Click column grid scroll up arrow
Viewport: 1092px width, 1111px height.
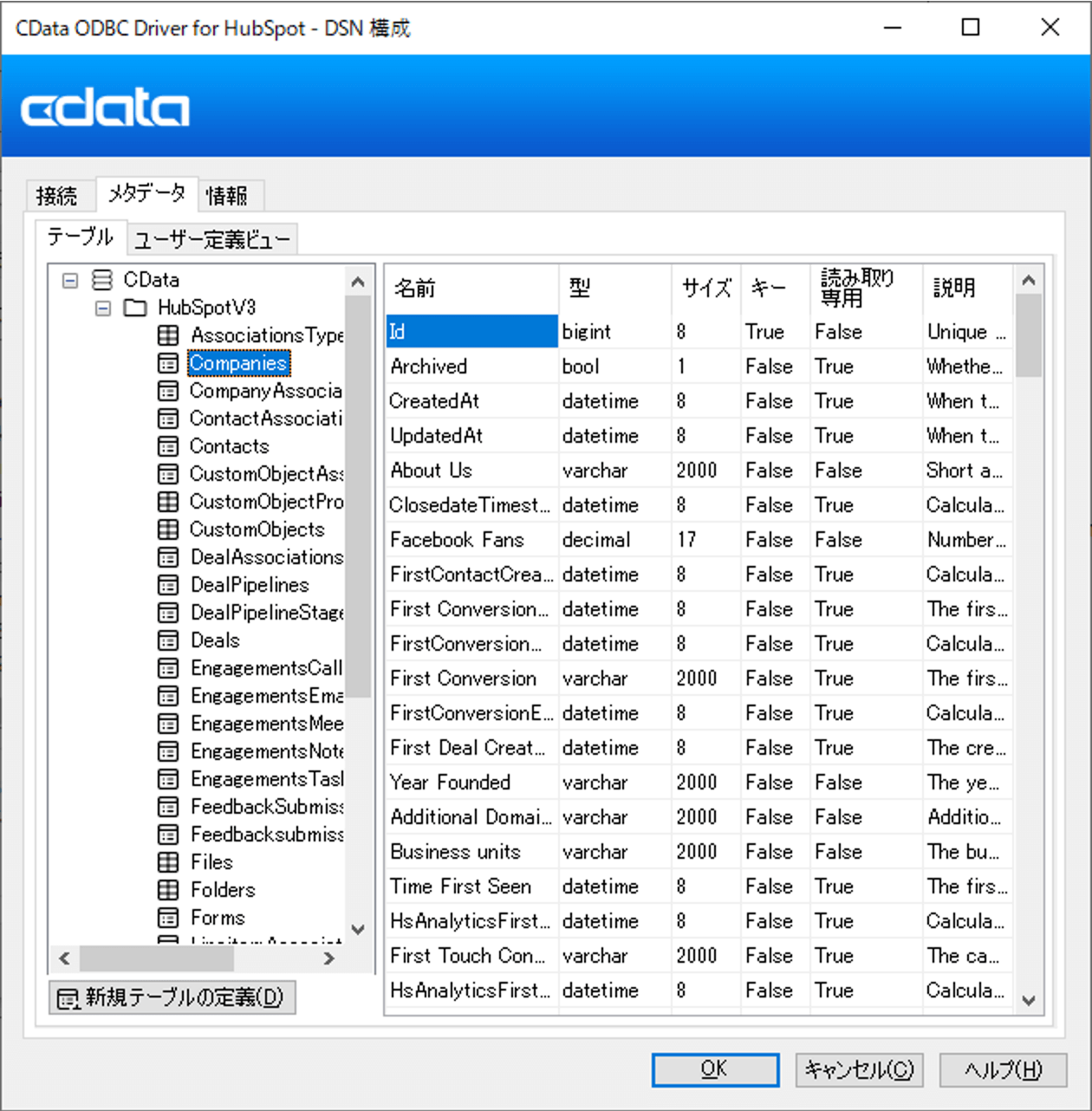pyautogui.click(x=1029, y=280)
